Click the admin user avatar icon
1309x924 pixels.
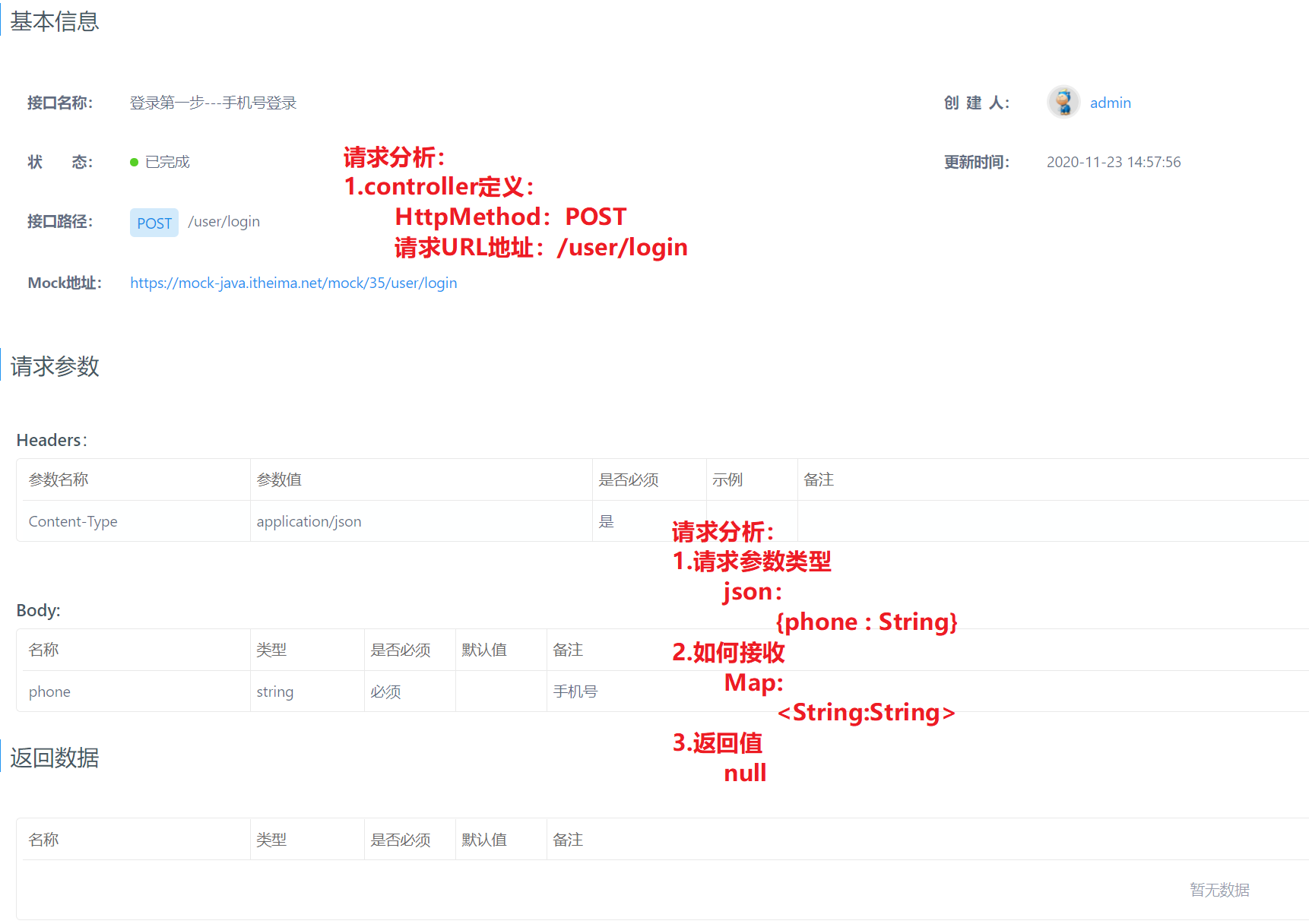[x=1063, y=102]
